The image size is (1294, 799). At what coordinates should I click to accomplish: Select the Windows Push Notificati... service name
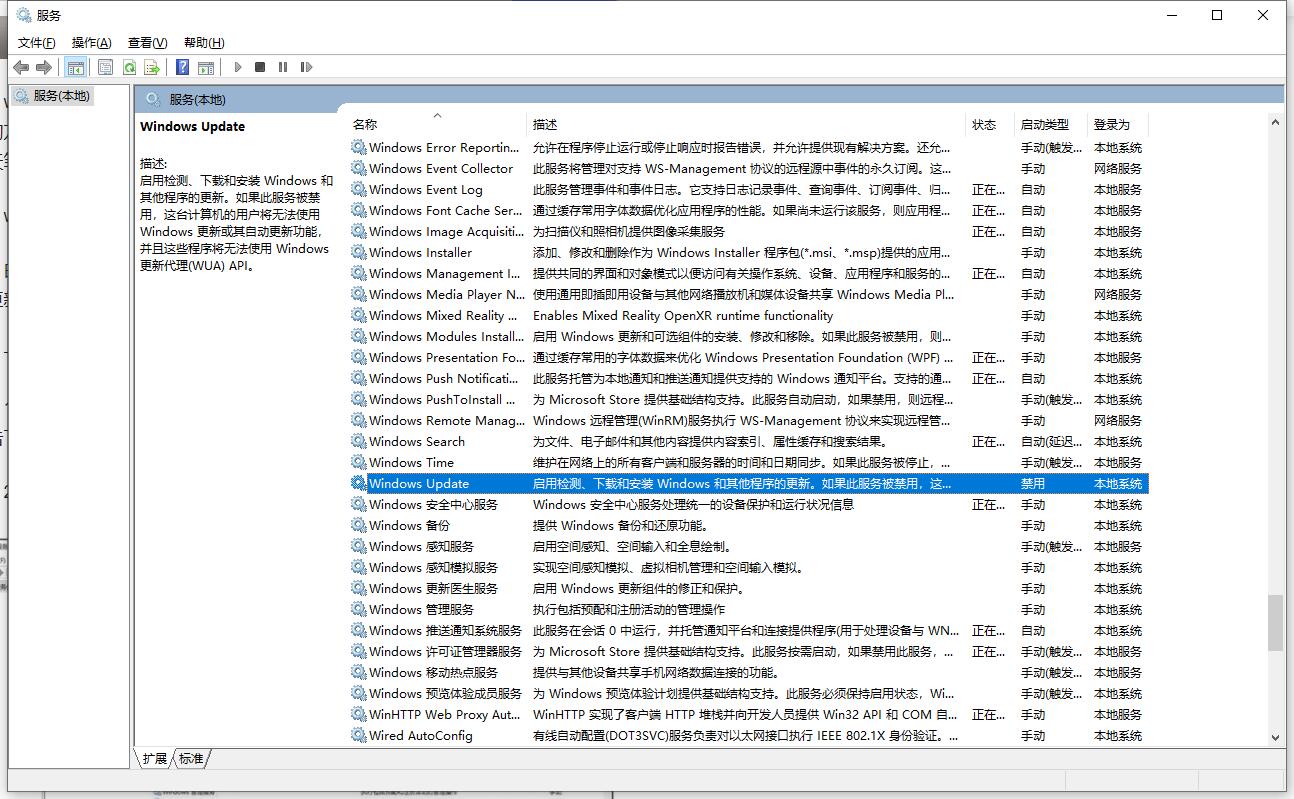click(444, 378)
